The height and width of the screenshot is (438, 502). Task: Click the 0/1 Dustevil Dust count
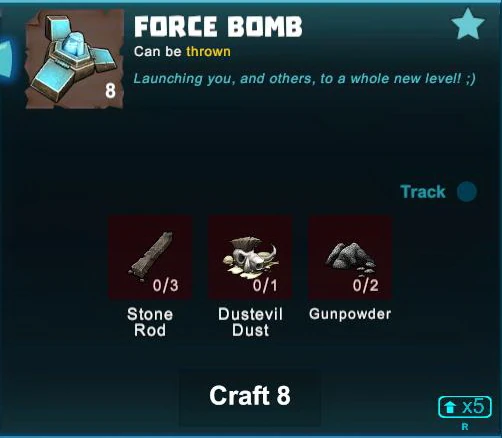(265, 285)
